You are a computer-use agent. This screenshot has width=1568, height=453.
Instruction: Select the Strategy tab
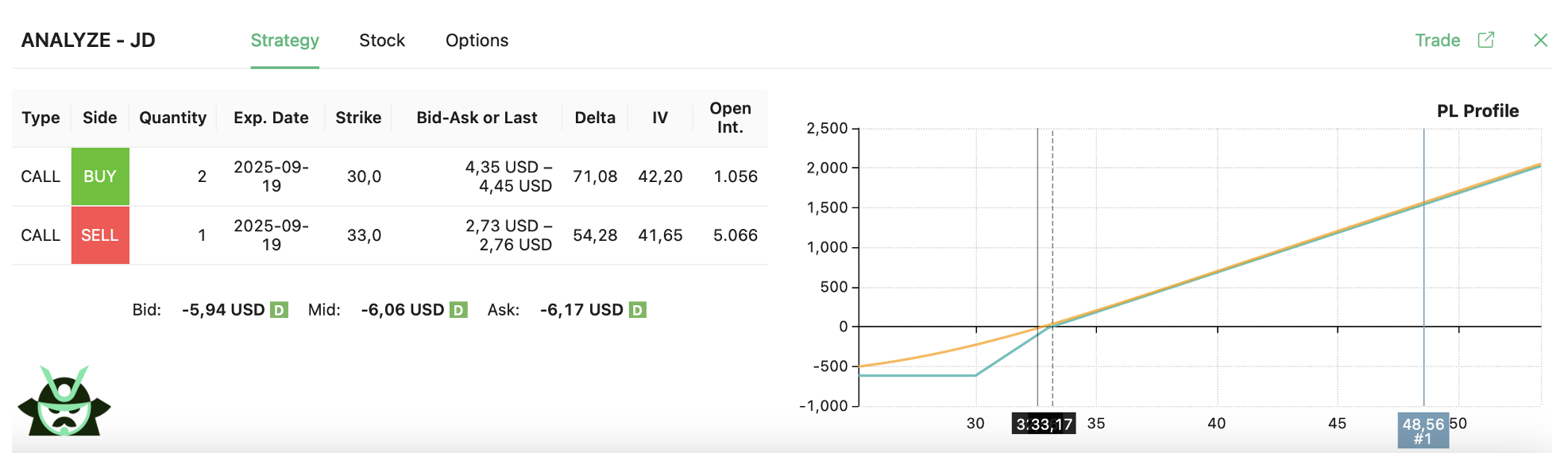pos(285,41)
